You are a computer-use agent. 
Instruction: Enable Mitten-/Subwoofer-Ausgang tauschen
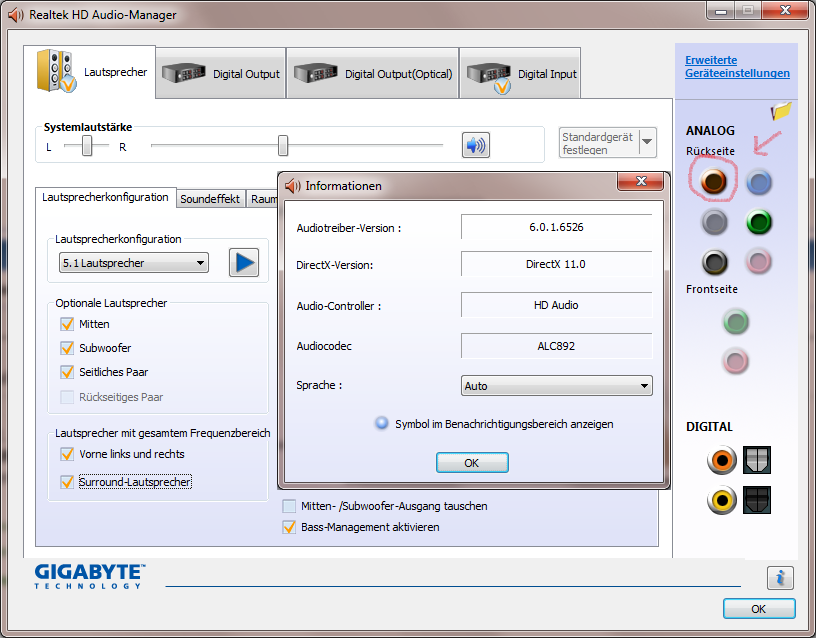point(289,506)
